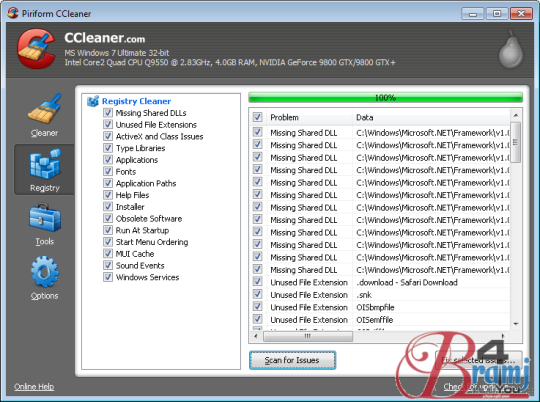This screenshot has width=540, height=402.
Task: Click the horizontal scroll left arrow
Action: pos(256,336)
